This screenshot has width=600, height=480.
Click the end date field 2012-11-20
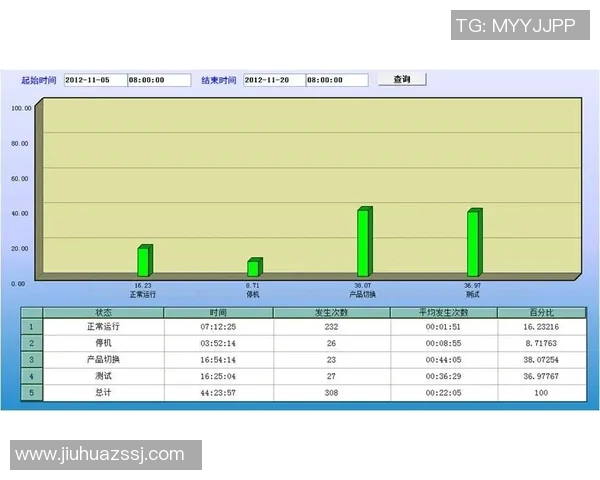point(272,80)
